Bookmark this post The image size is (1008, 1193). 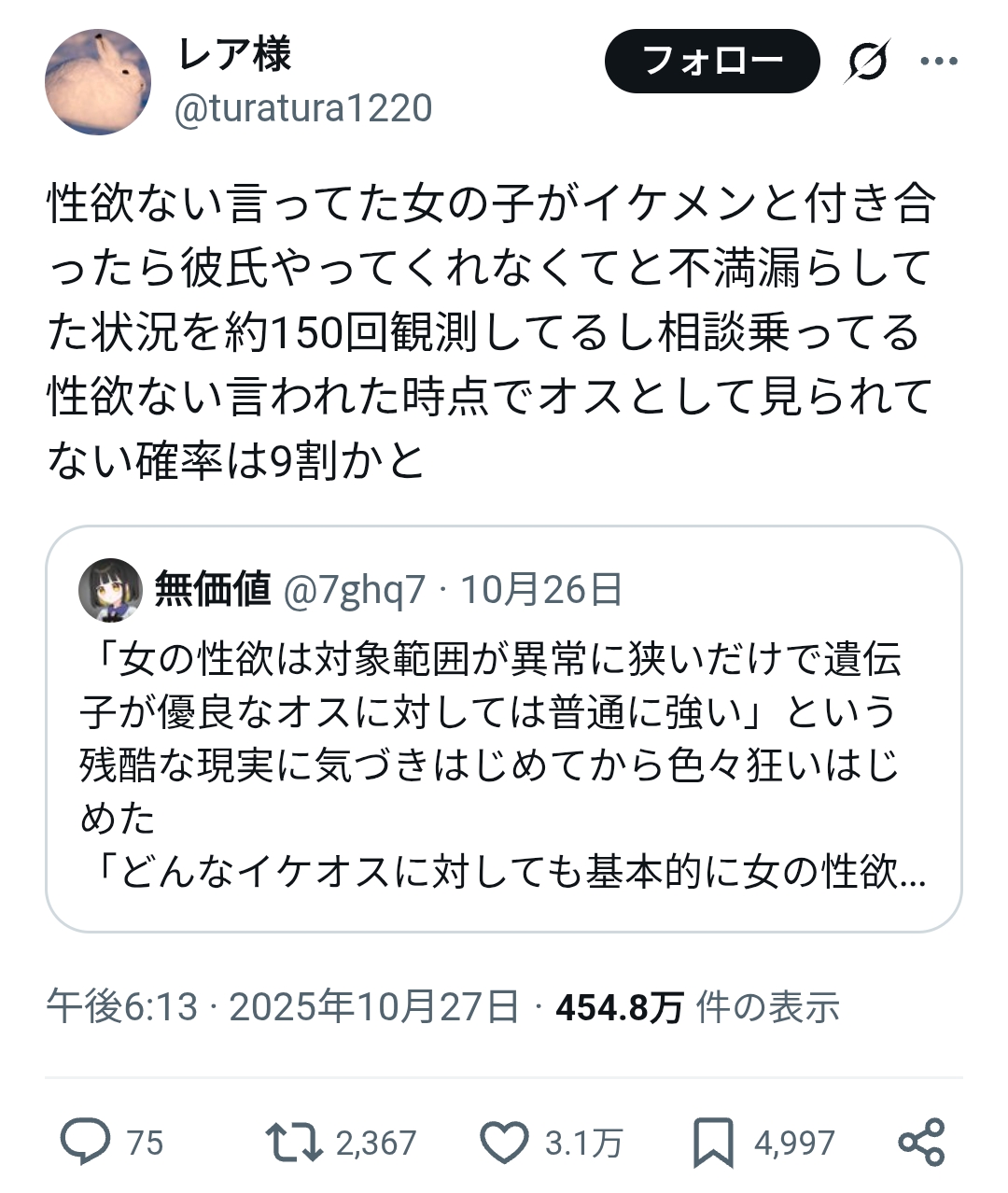tap(714, 1142)
